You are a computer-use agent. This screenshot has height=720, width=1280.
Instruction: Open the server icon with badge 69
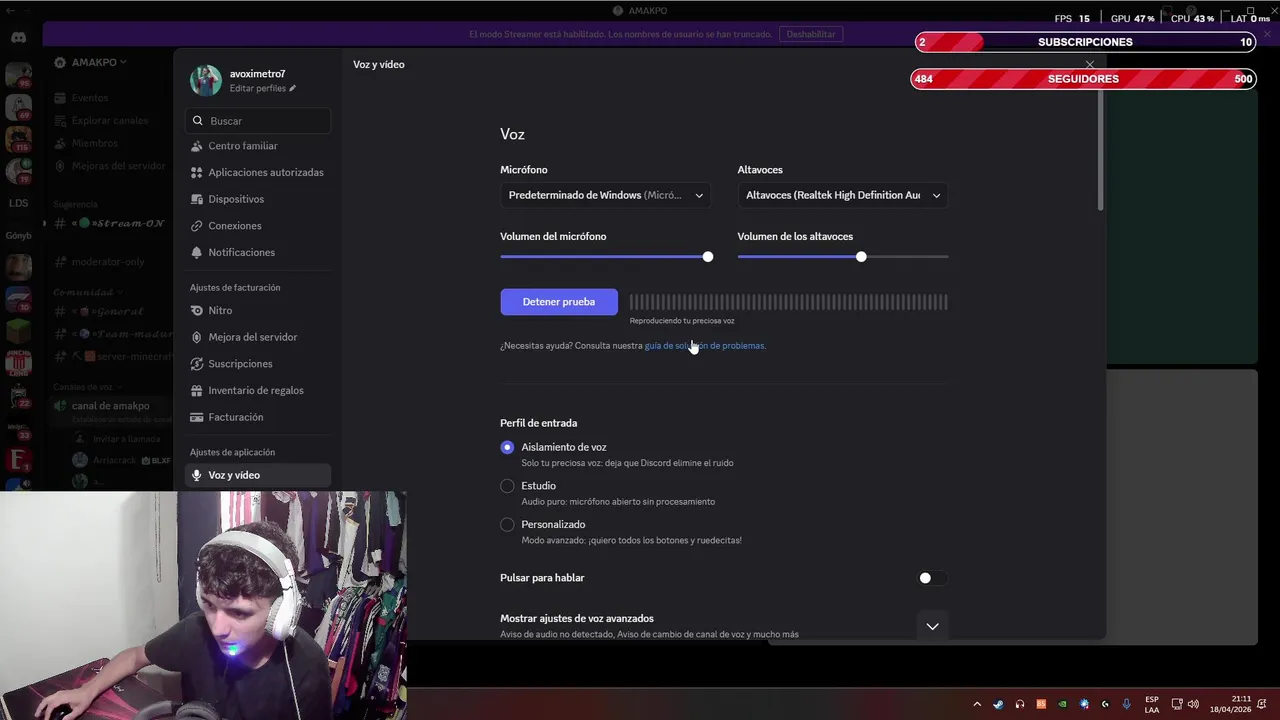[18, 107]
